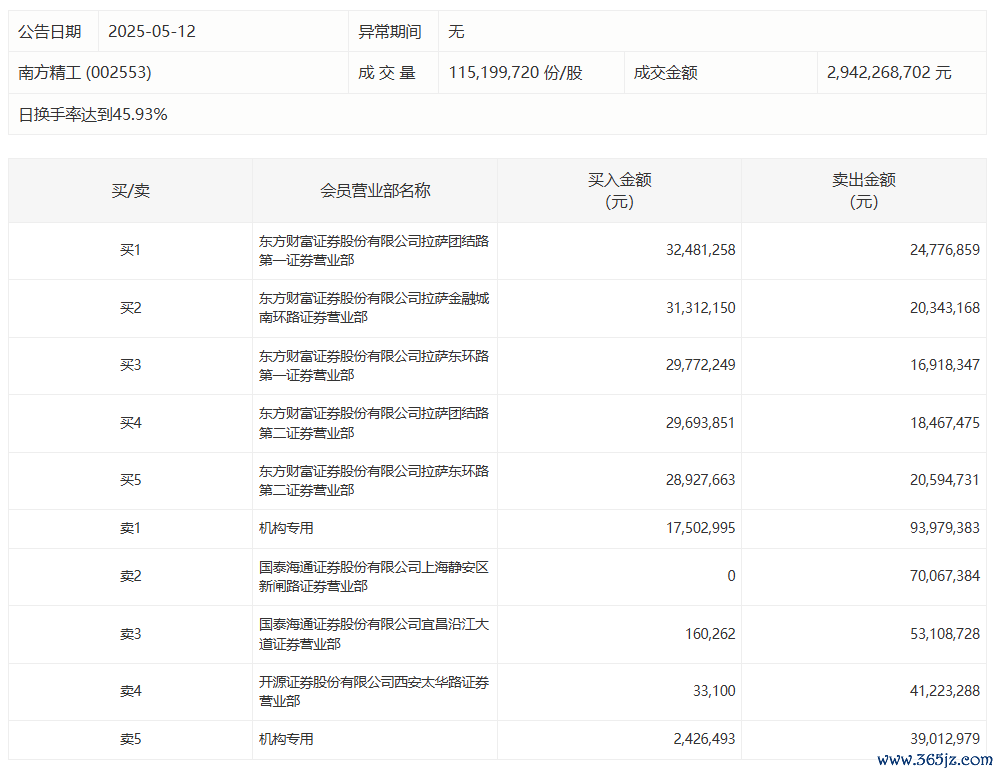Click the 成交量 label
Image resolution: width=1000 pixels, height=775 pixels.
pyautogui.click(x=387, y=73)
